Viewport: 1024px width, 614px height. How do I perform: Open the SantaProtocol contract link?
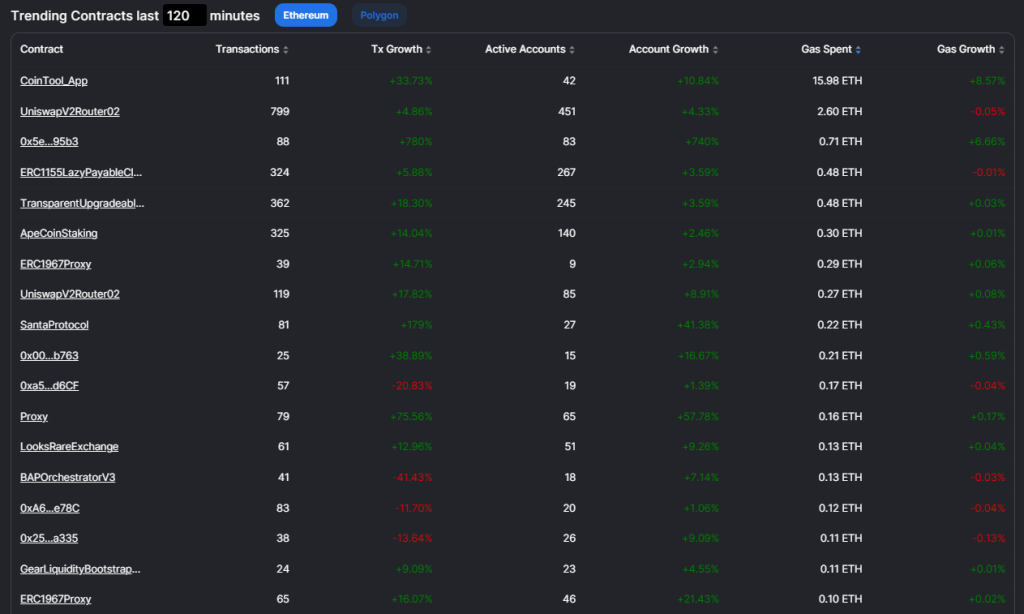[54, 325]
